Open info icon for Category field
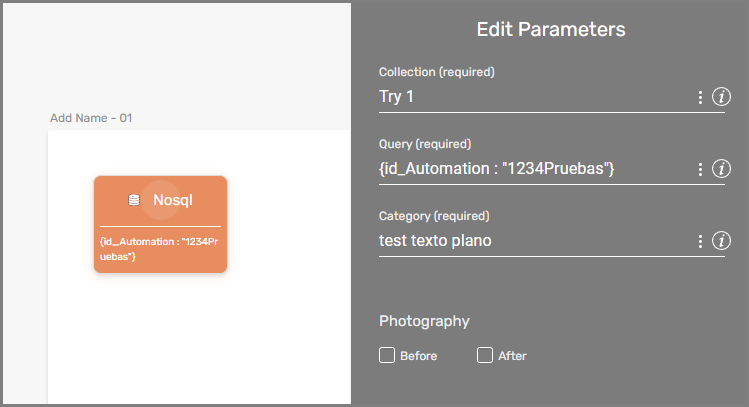The width and height of the screenshot is (749, 407). point(721,241)
